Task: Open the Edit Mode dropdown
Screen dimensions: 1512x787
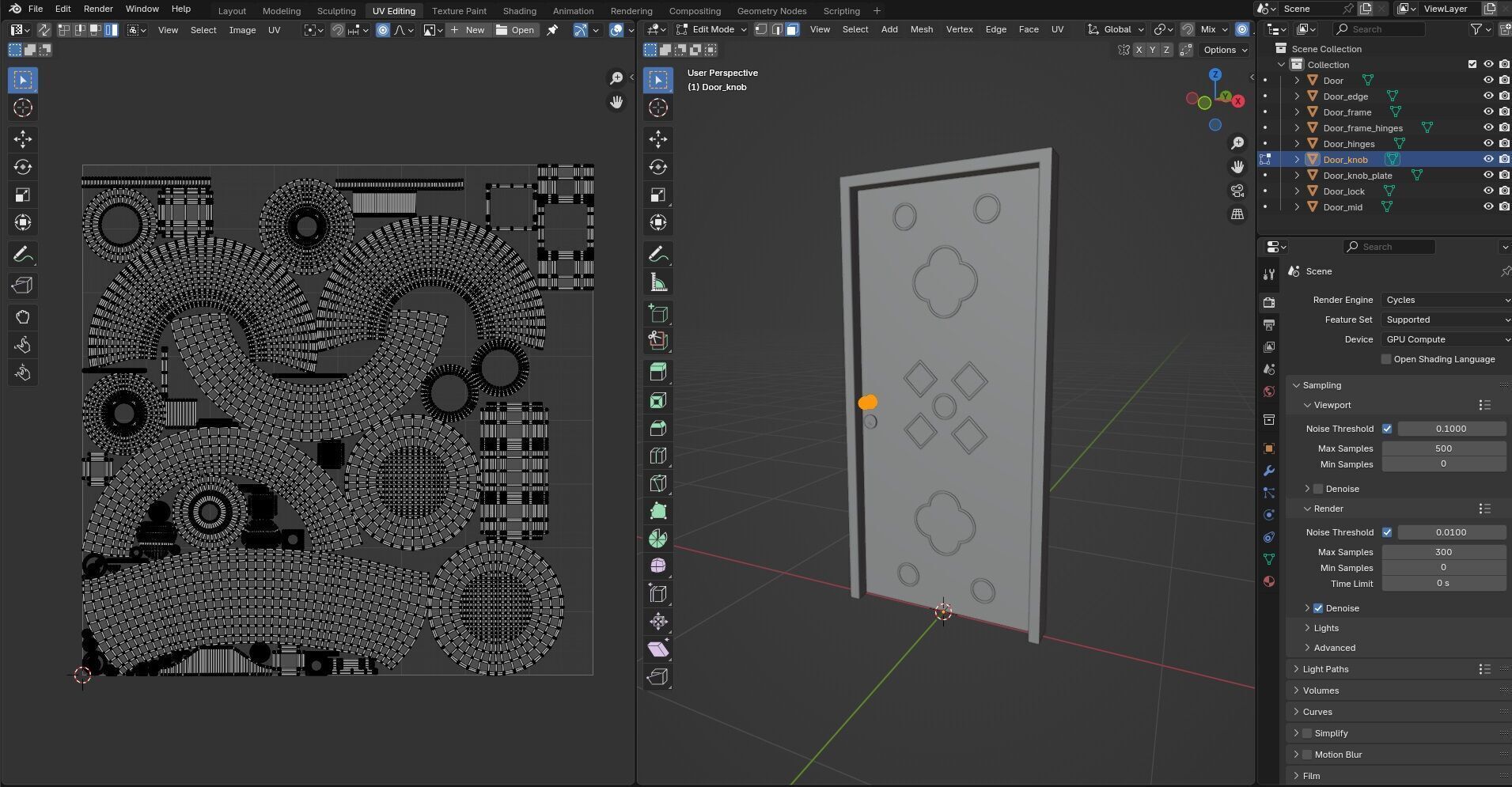Action: (711, 29)
